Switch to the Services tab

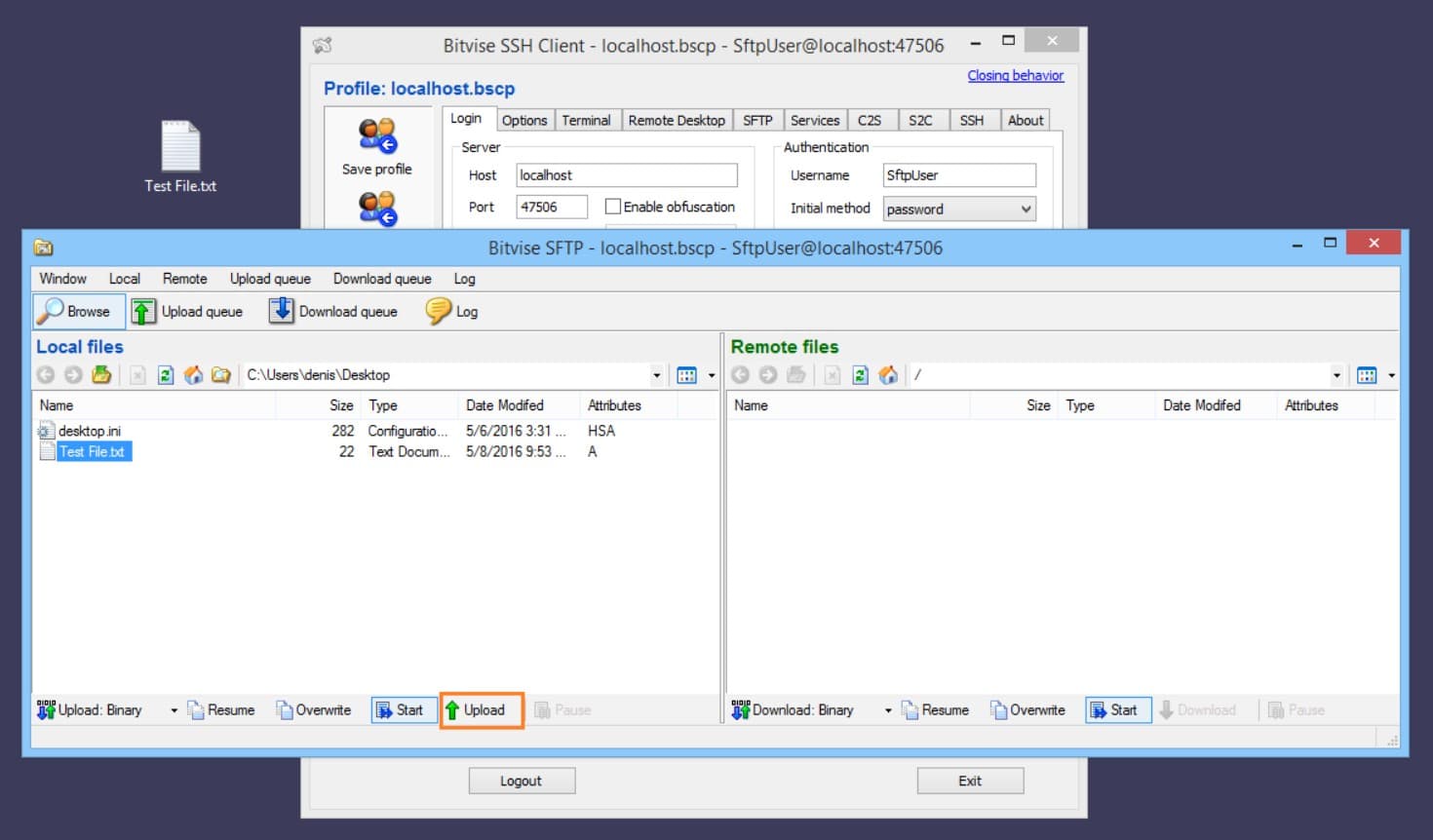[x=815, y=120]
